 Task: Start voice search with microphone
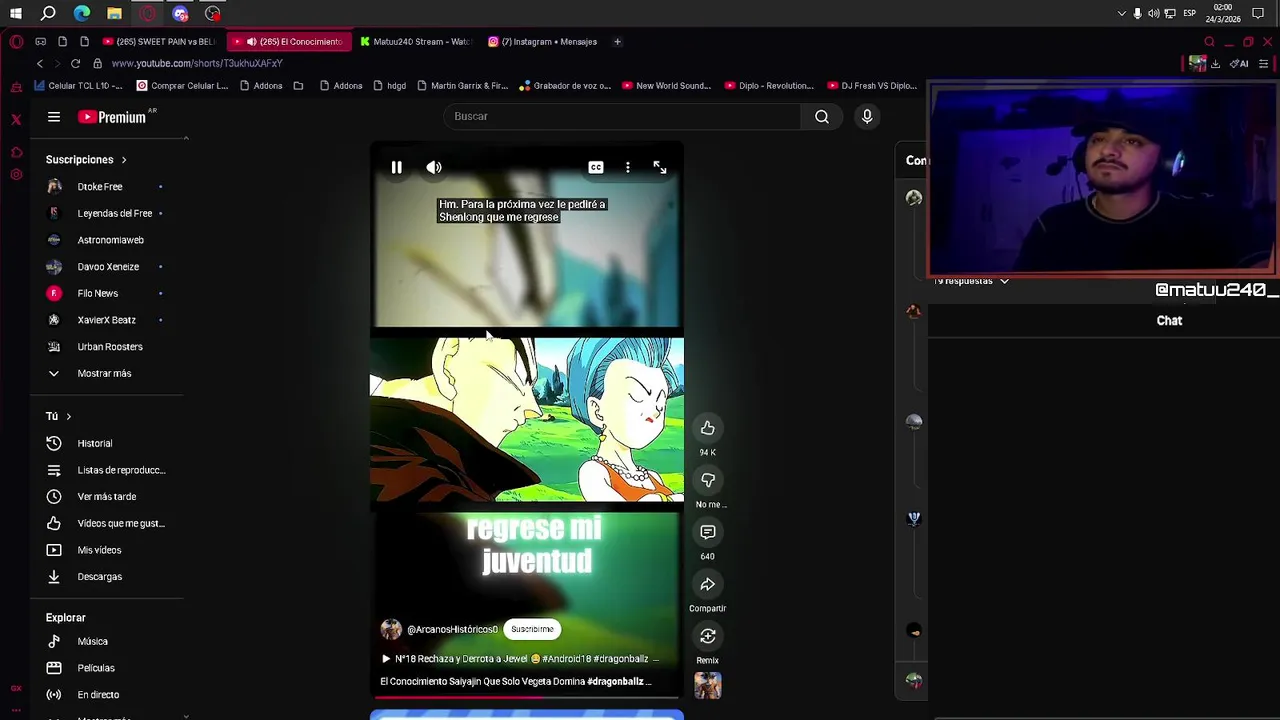[867, 116]
